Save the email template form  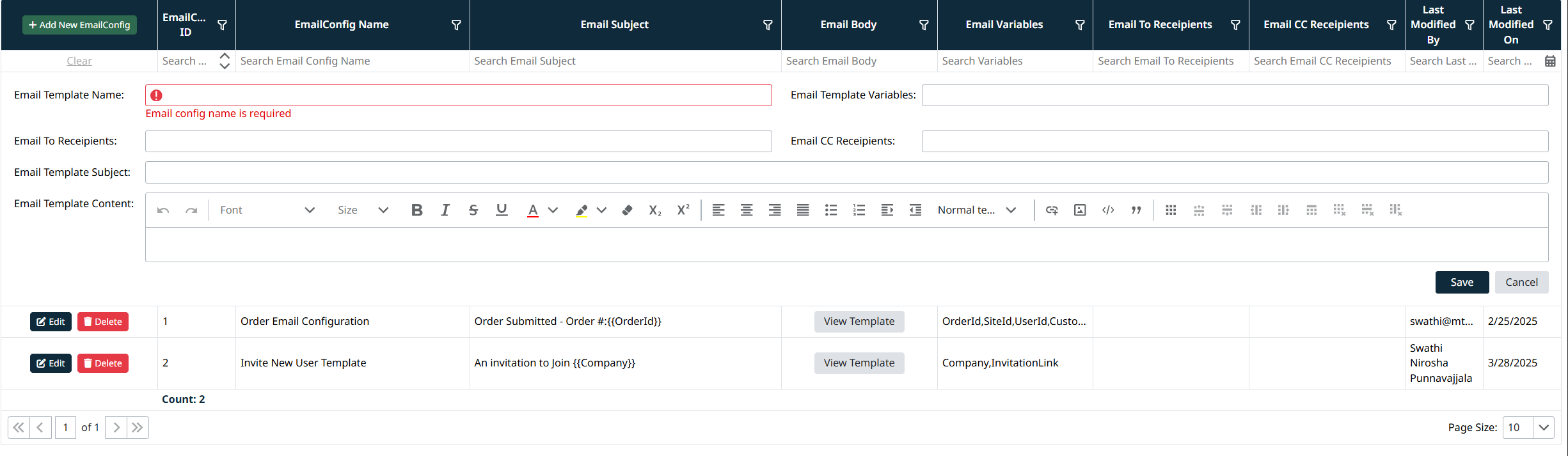(x=1462, y=282)
